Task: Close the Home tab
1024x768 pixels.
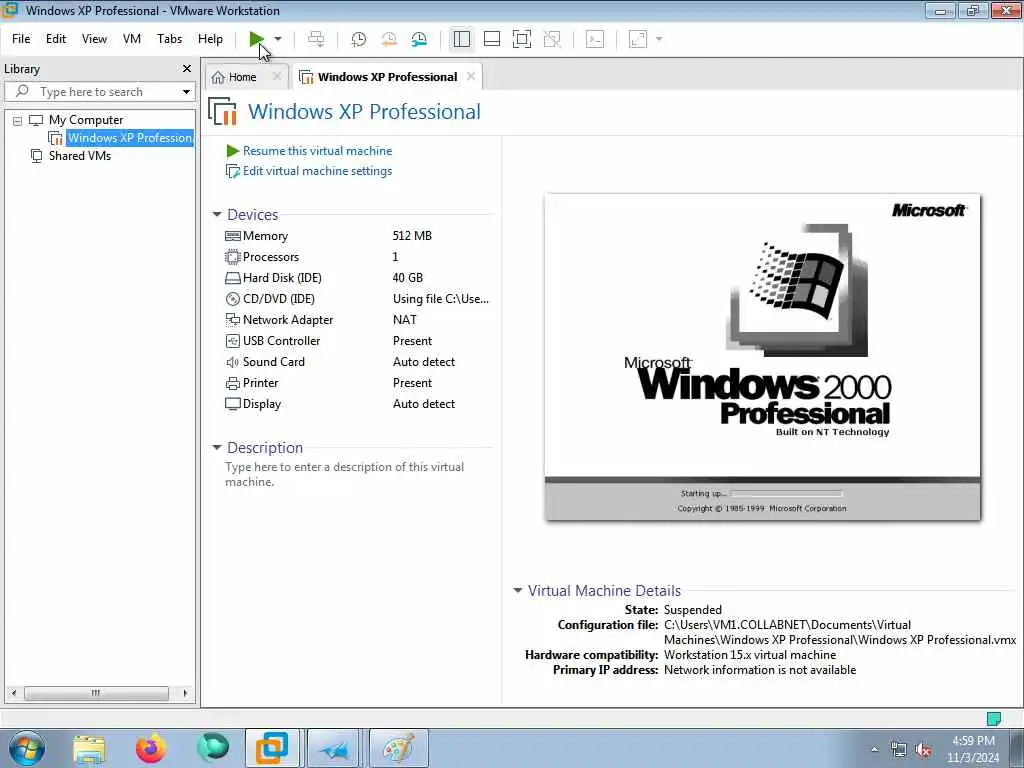Action: (277, 76)
